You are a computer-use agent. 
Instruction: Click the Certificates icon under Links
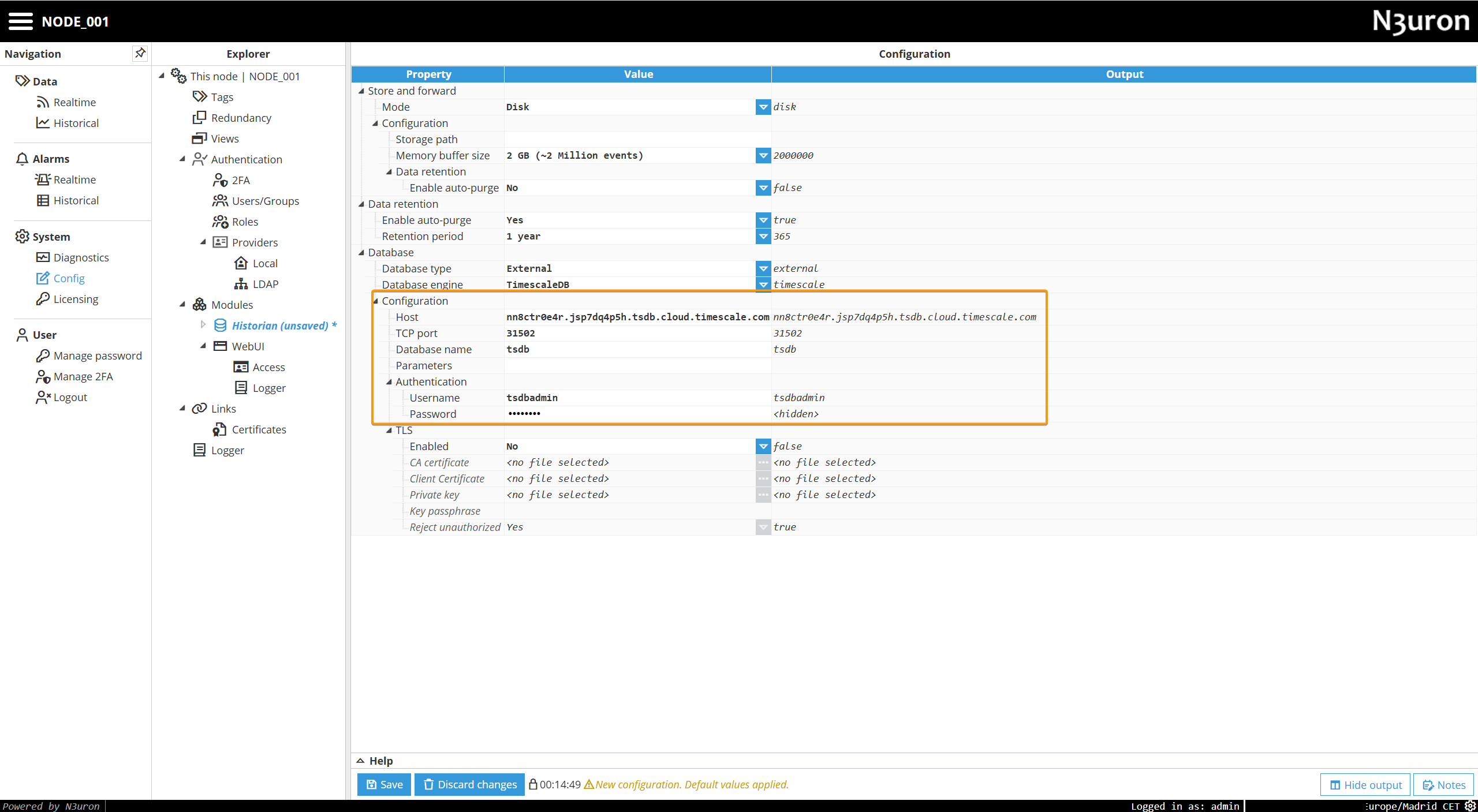coord(219,429)
